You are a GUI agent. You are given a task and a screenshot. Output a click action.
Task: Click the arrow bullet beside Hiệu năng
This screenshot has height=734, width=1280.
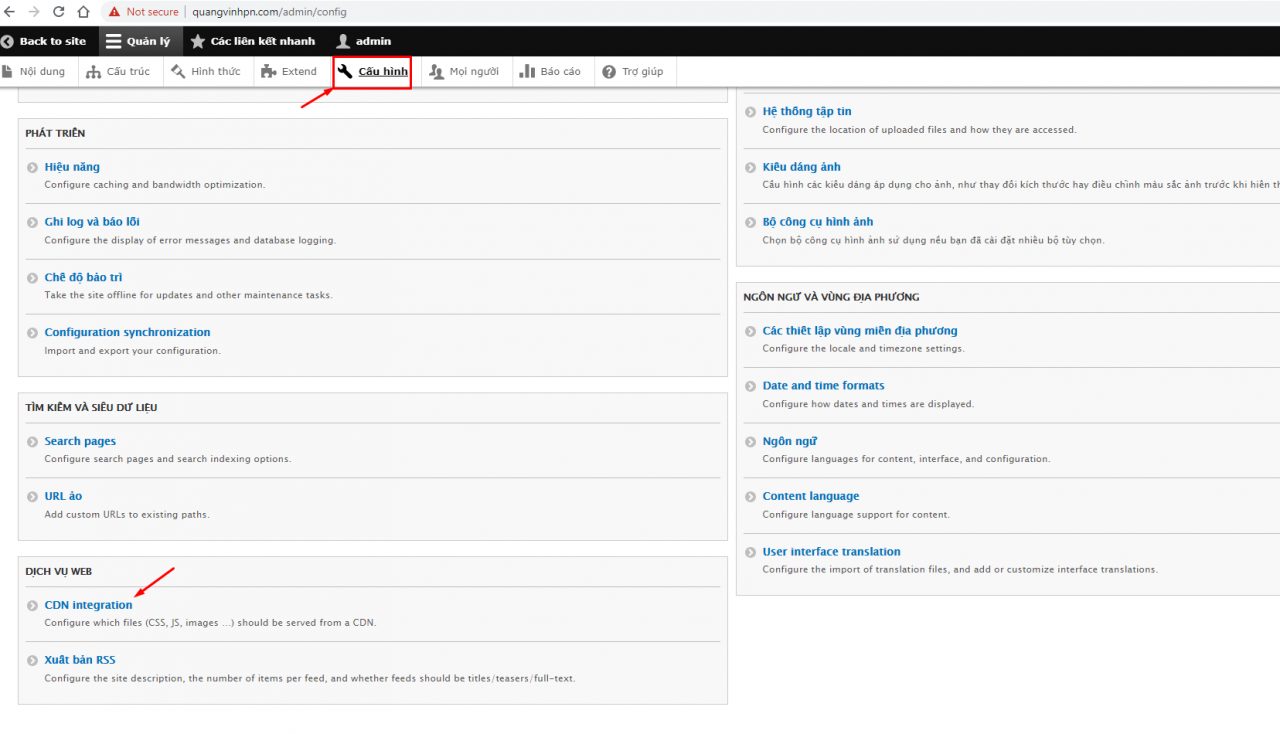pyautogui.click(x=33, y=168)
